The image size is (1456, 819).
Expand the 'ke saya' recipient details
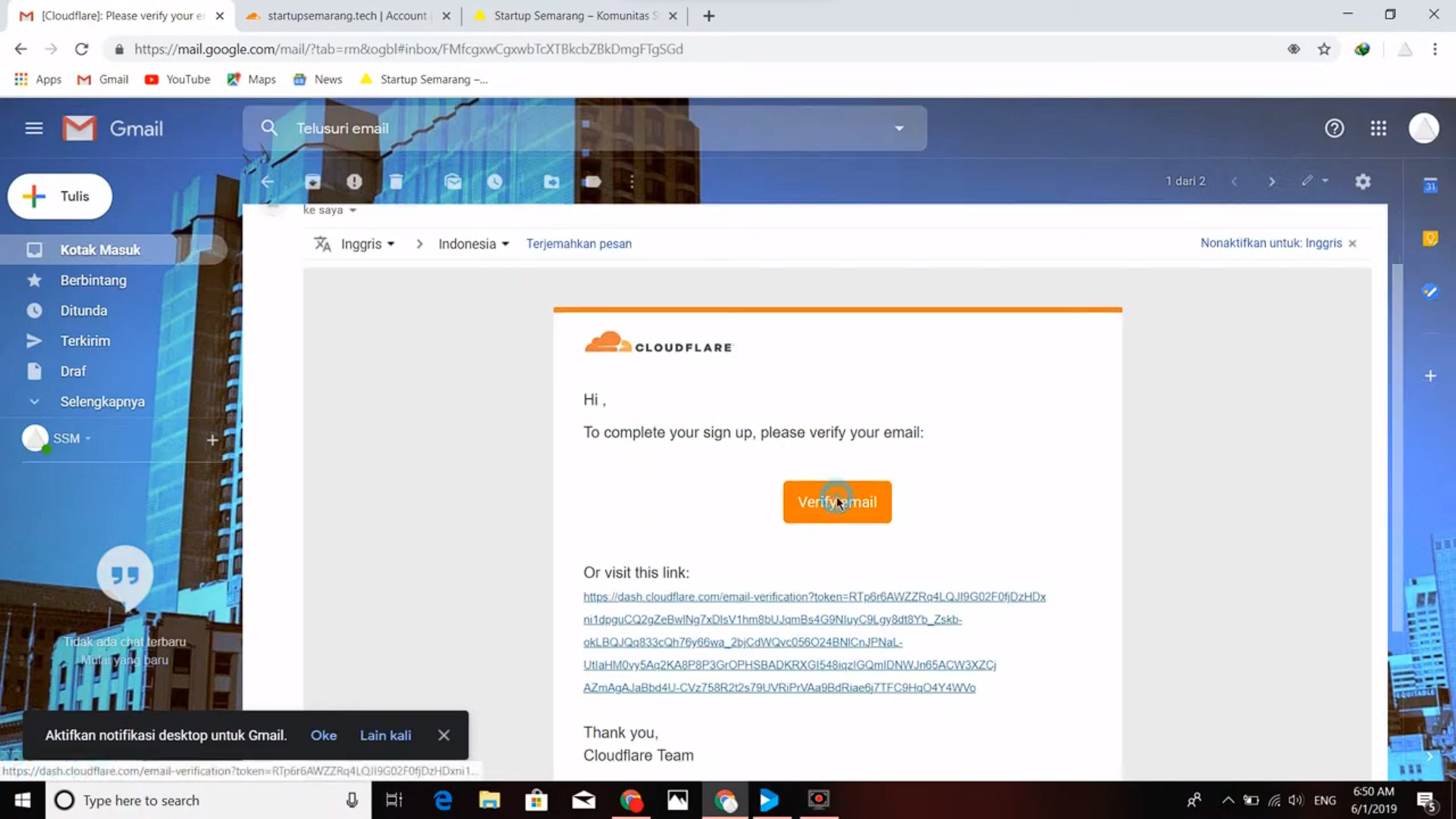353,210
